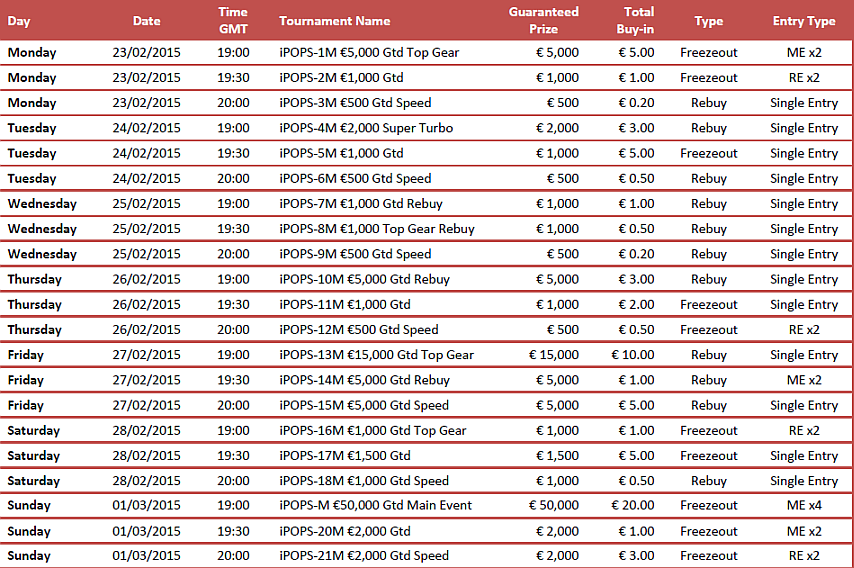Select 'iPOPS-5M €1,000 Gtd' tournament name
Screen dimensions: 854x568
pyautogui.click(x=341, y=154)
